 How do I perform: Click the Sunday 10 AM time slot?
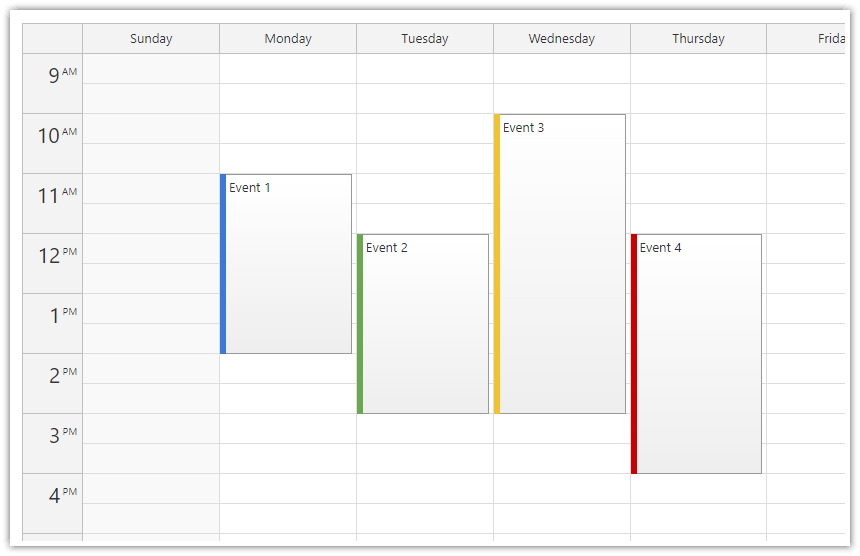[151, 129]
